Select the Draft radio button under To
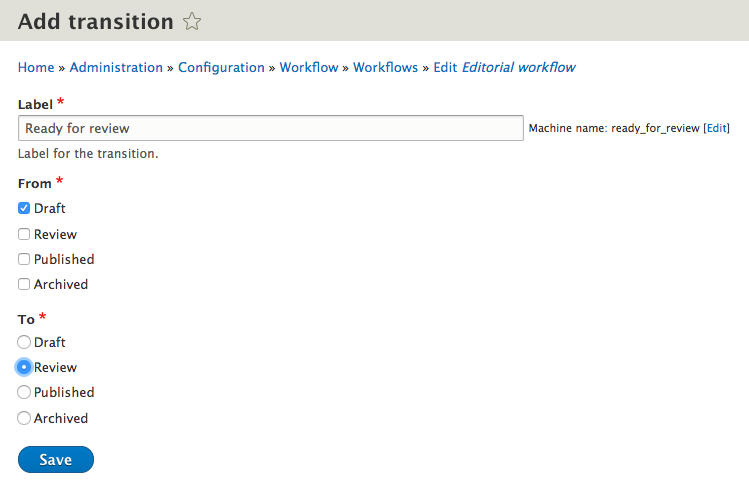Screen dimensions: 749x491 click(24, 342)
